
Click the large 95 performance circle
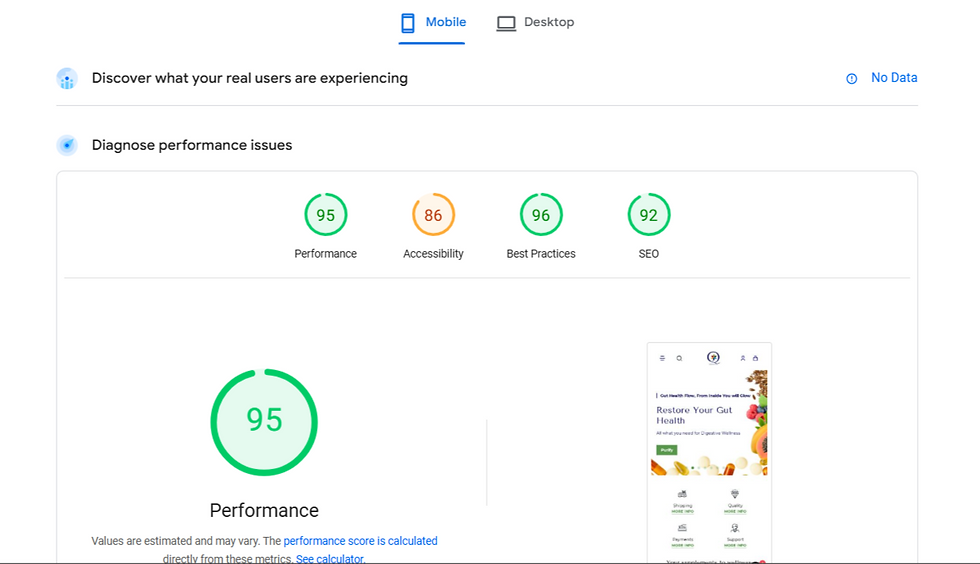(264, 422)
